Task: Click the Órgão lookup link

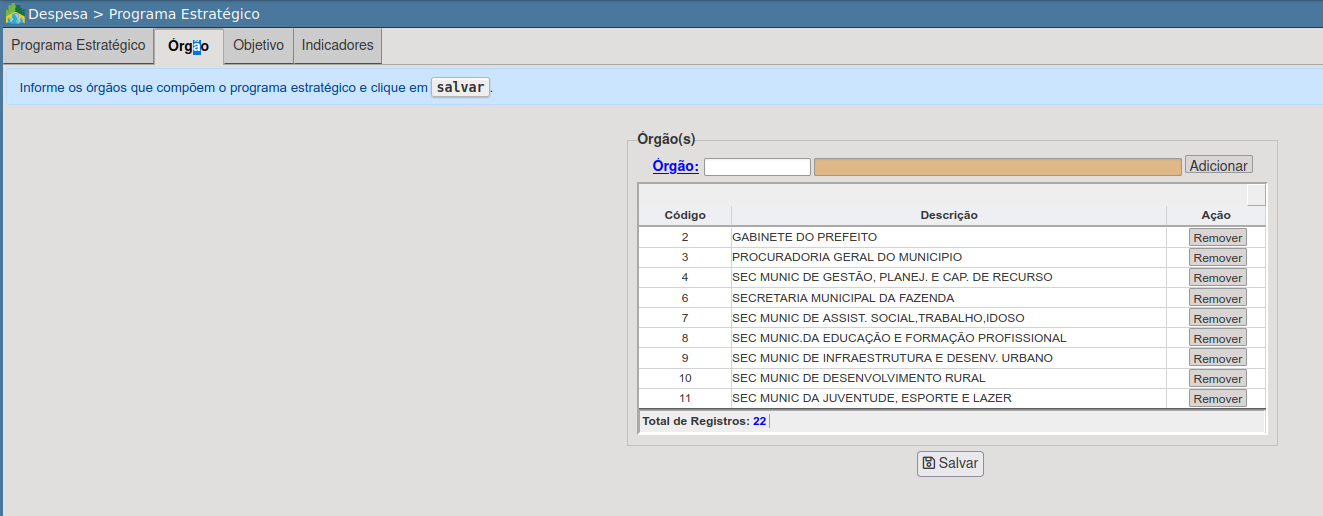Action: (x=675, y=166)
